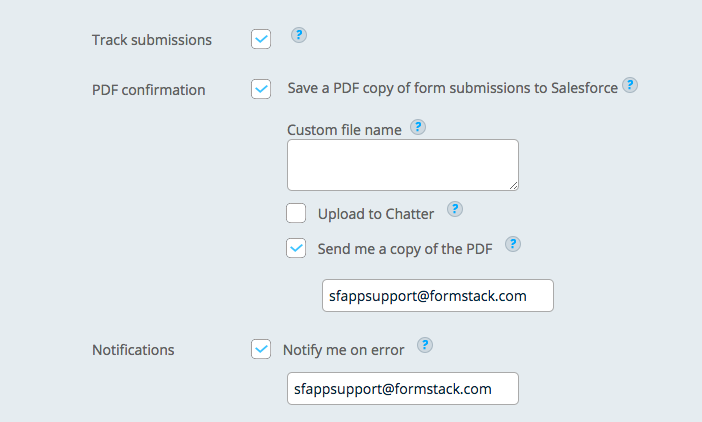
Task: Click help icon next to Send me a copy
Action: [x=513, y=244]
